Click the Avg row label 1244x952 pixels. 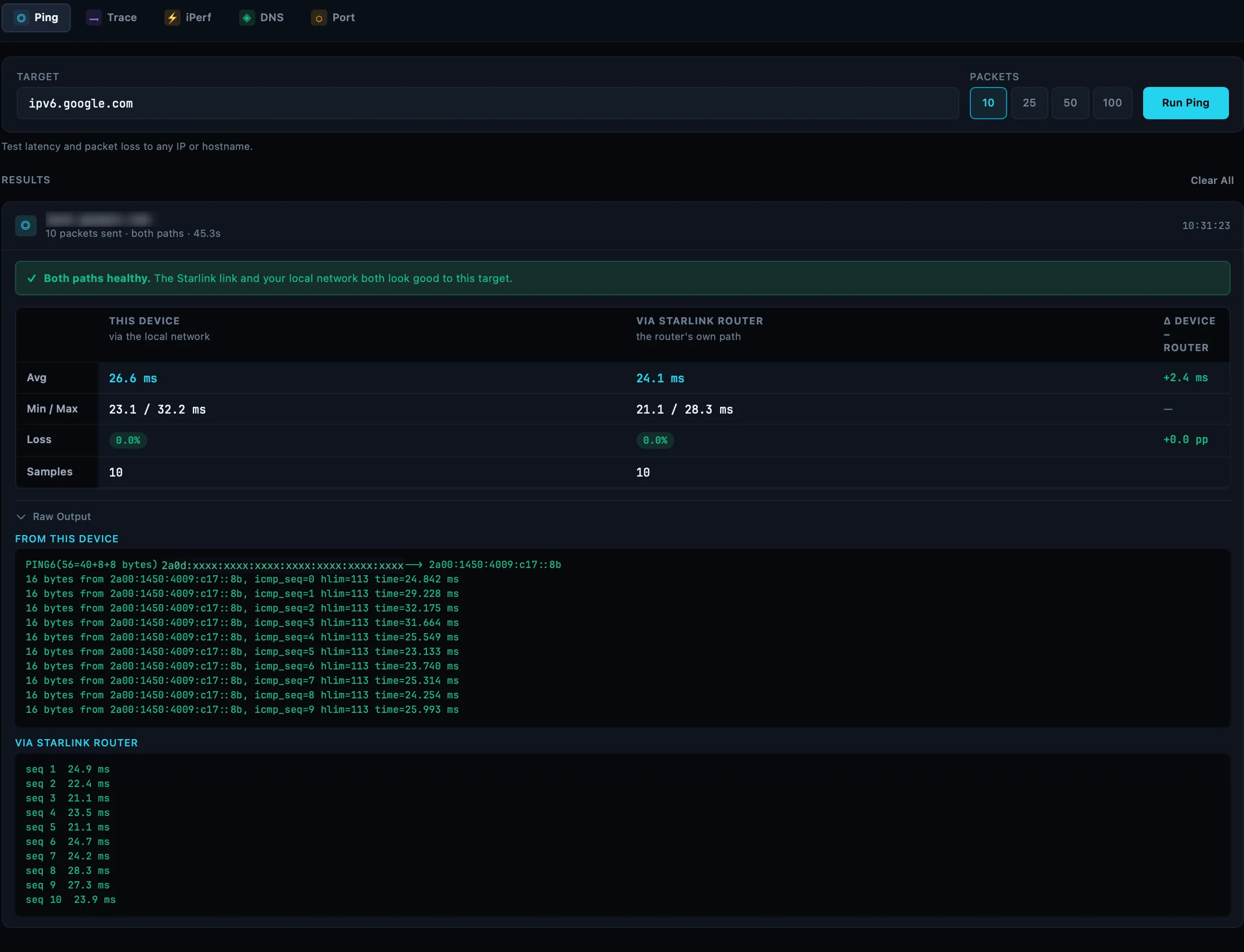pos(36,377)
